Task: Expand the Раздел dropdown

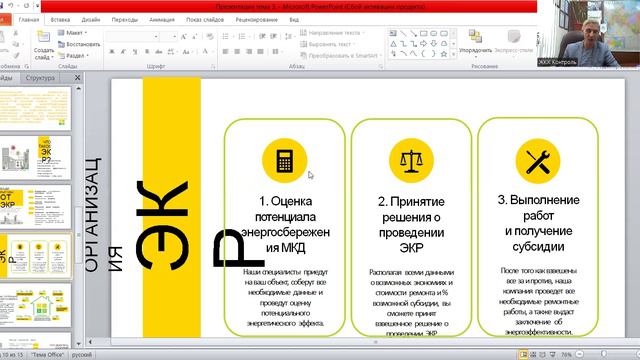Action: [x=74, y=56]
